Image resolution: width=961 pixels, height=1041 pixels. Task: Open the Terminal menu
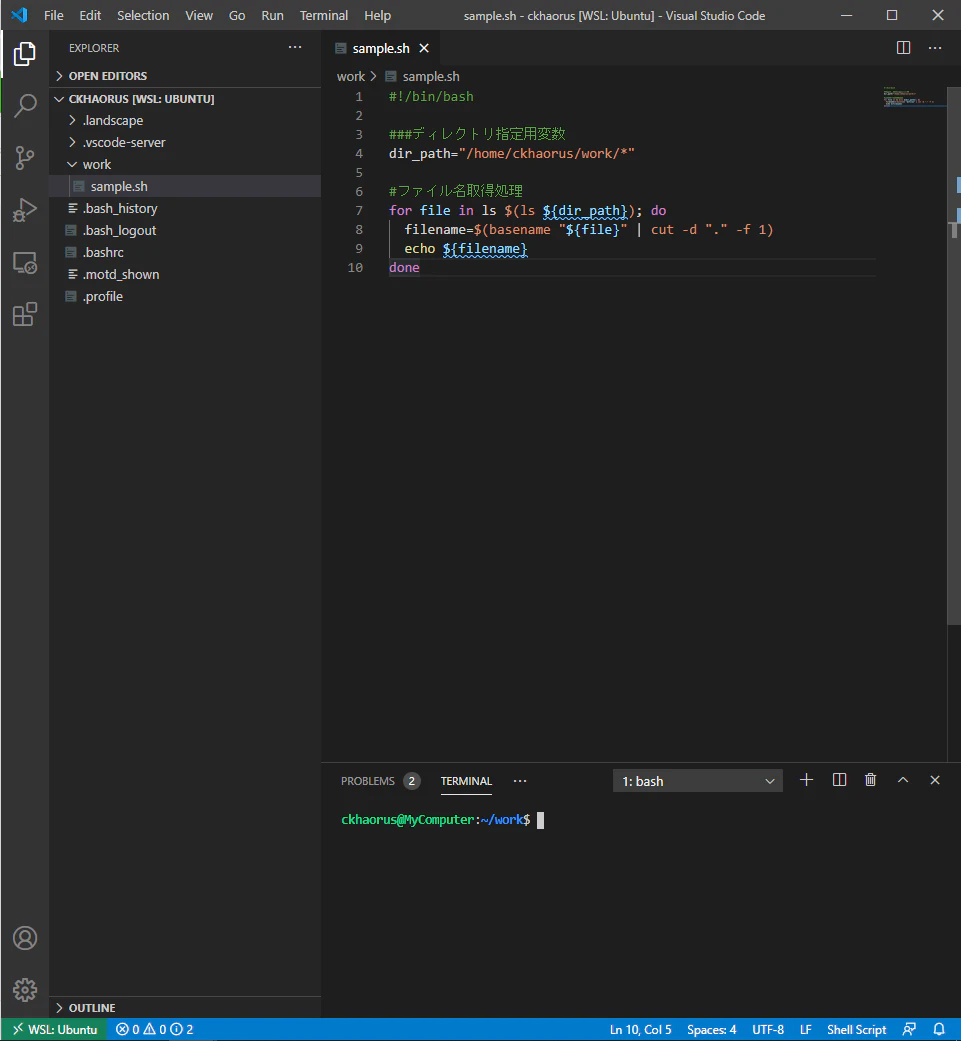[323, 15]
